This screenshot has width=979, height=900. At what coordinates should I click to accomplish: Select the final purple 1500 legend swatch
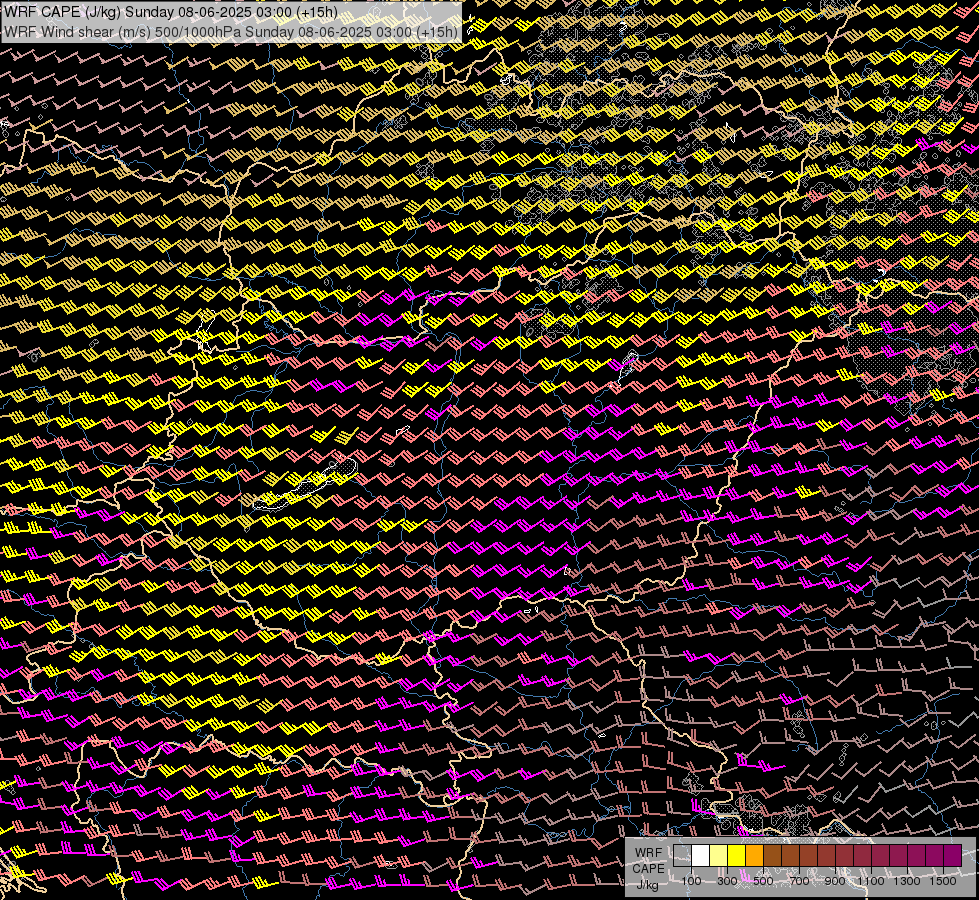(953, 856)
